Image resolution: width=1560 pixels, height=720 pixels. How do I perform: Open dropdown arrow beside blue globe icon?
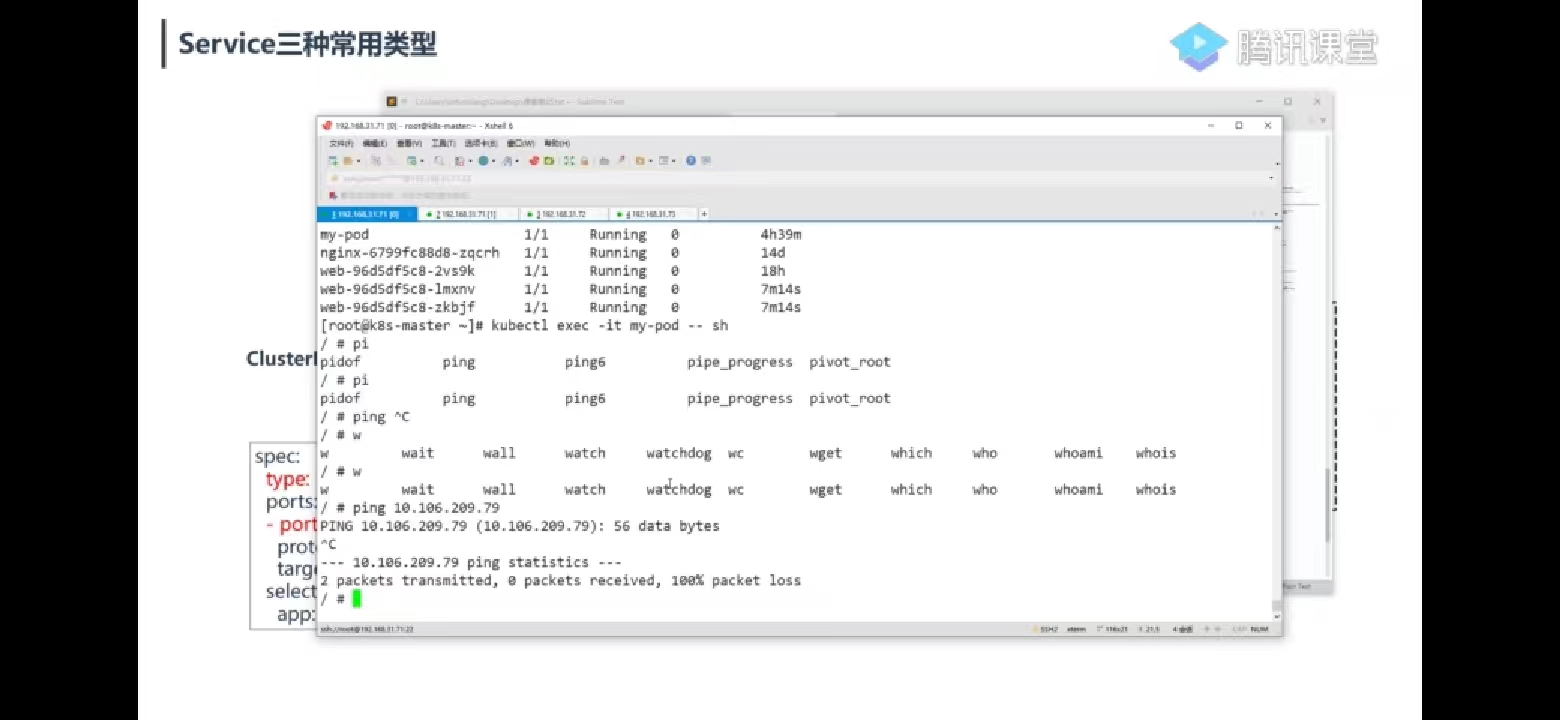(493, 161)
